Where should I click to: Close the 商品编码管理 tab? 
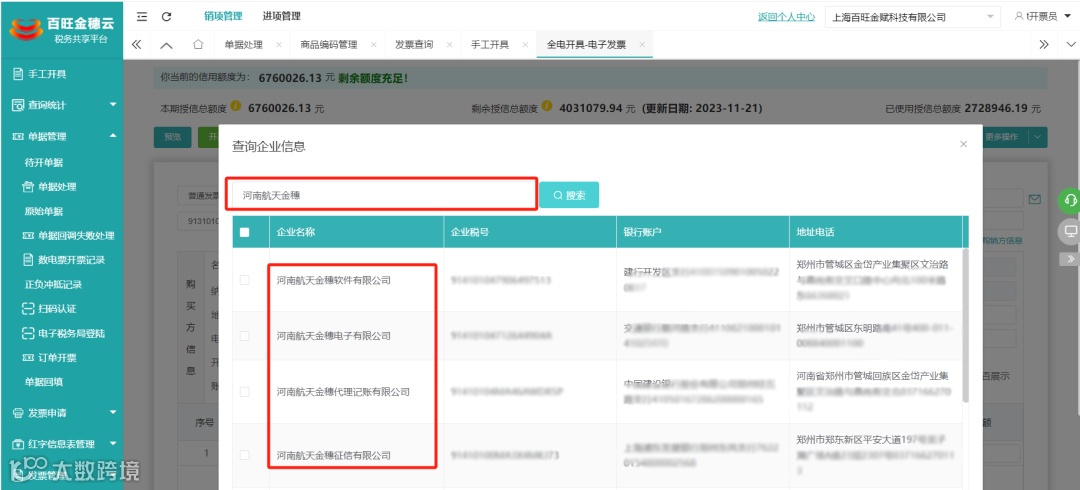[373, 45]
